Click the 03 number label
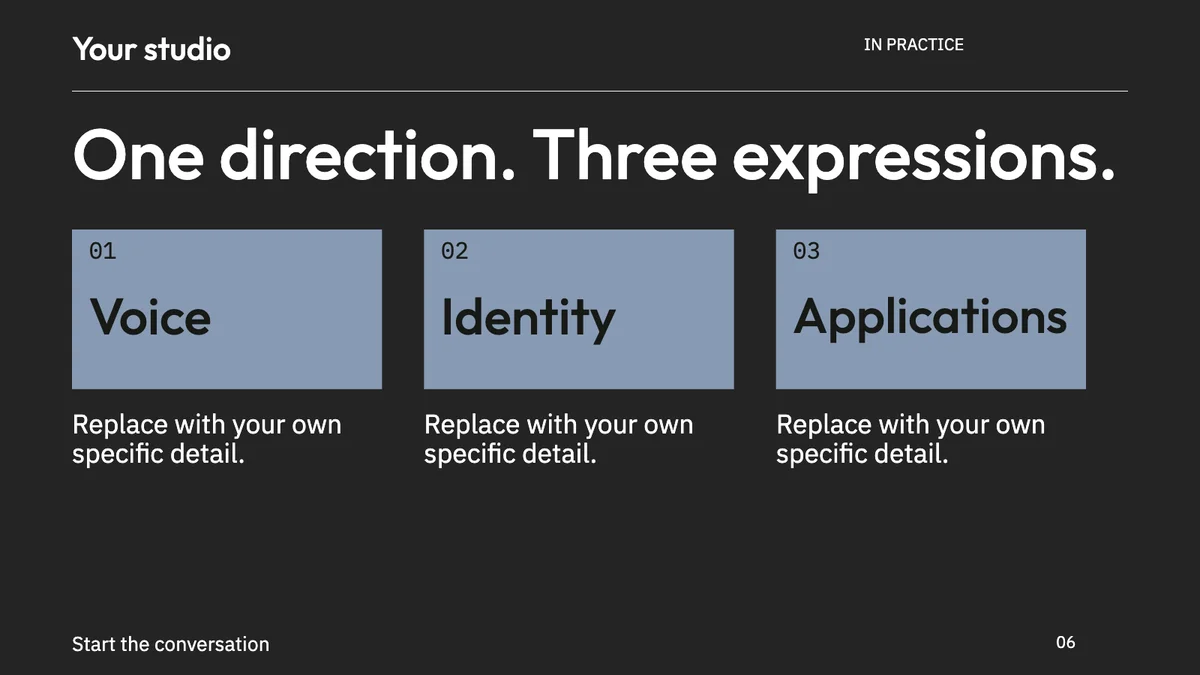The width and height of the screenshot is (1200, 675). coord(807,251)
